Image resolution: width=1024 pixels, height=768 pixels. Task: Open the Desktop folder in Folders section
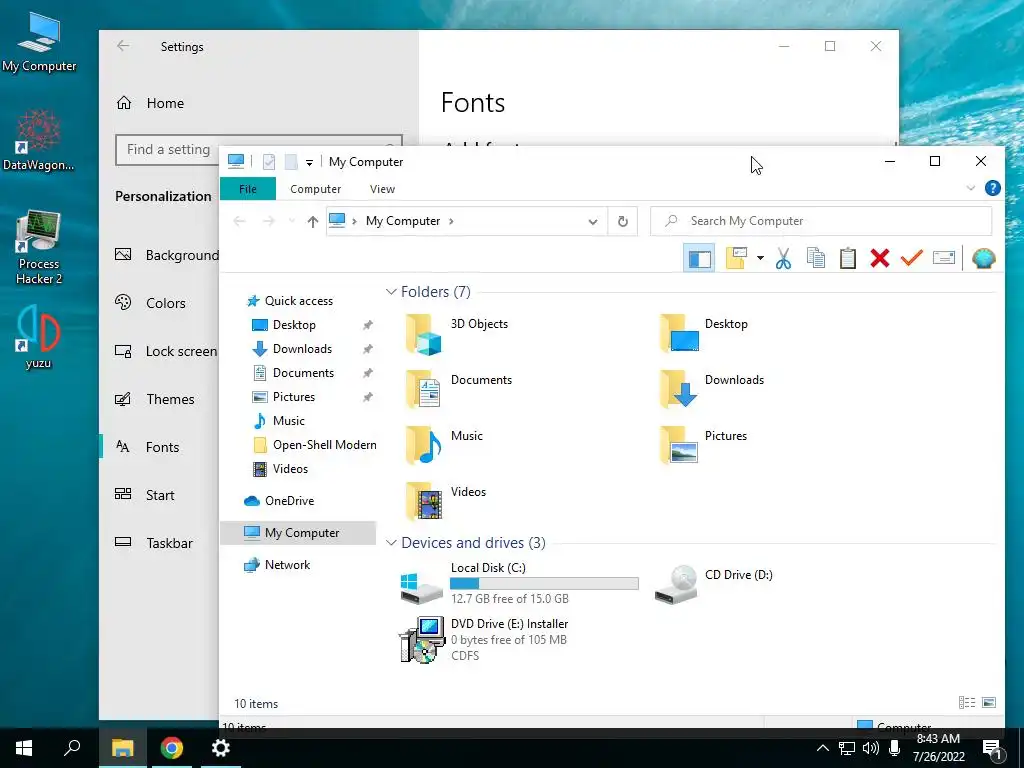point(704,334)
